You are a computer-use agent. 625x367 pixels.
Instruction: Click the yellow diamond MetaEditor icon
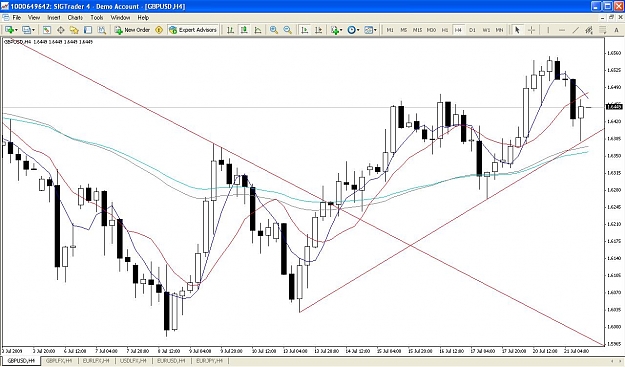[x=159, y=30]
